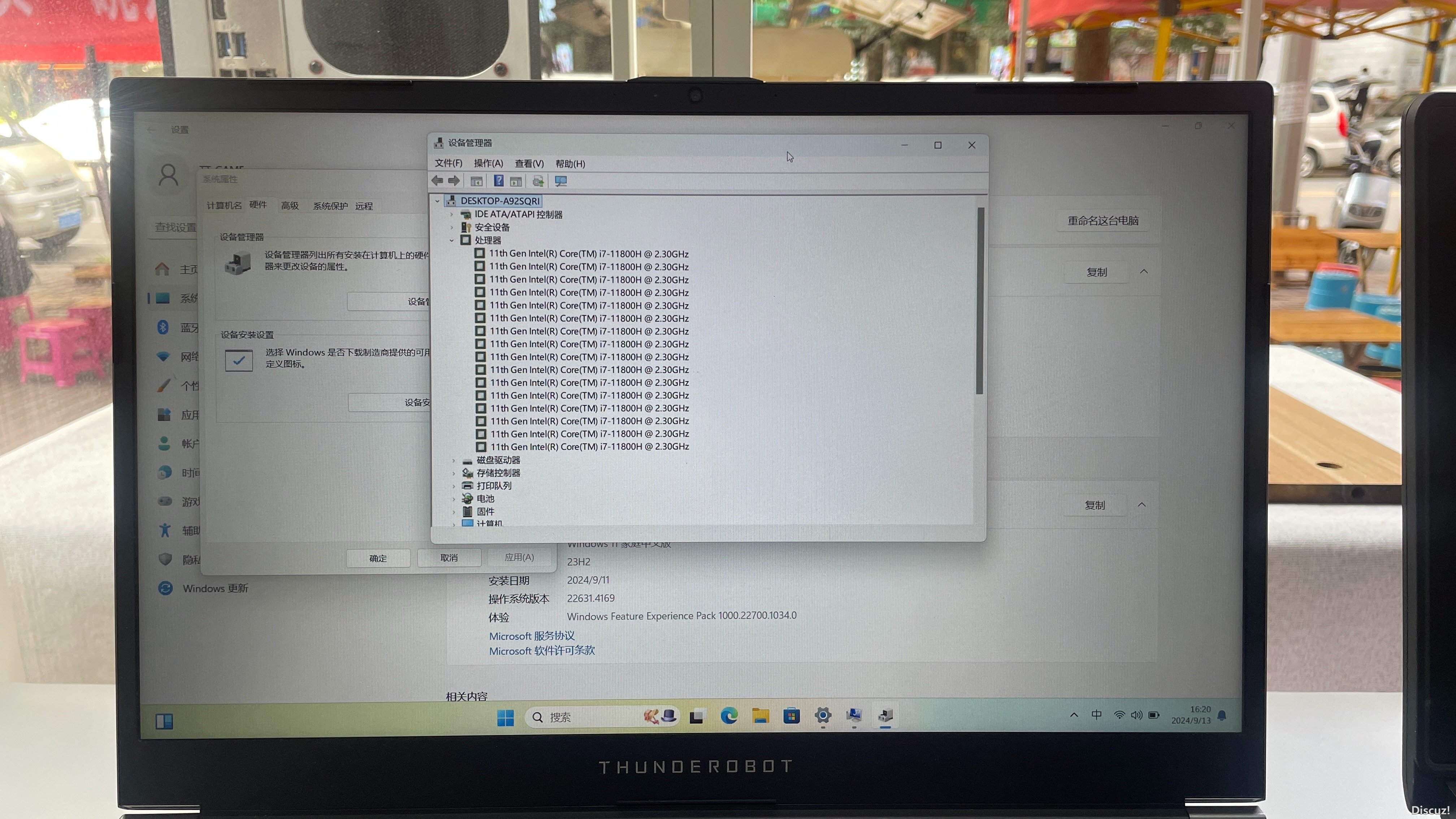Click 取消 in 系统属性 dialog
The width and height of the screenshot is (1456, 819).
pos(449,558)
